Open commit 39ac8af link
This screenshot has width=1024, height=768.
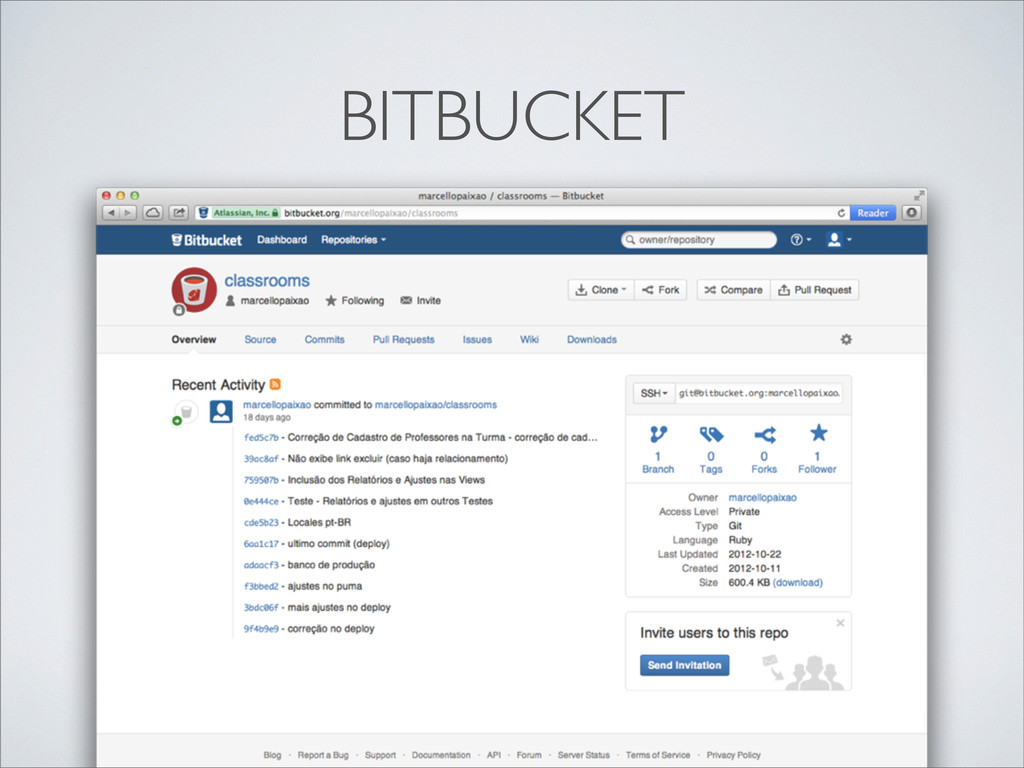pos(261,459)
